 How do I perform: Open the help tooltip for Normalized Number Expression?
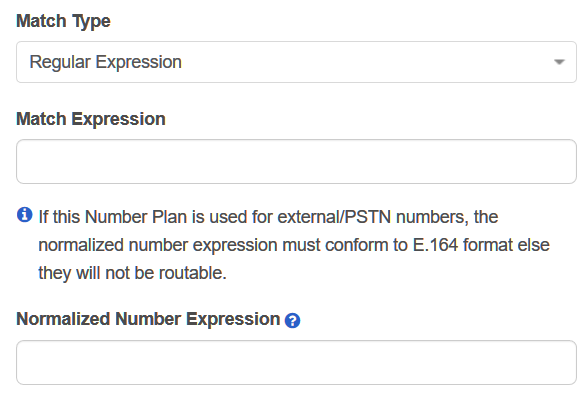click(x=292, y=321)
